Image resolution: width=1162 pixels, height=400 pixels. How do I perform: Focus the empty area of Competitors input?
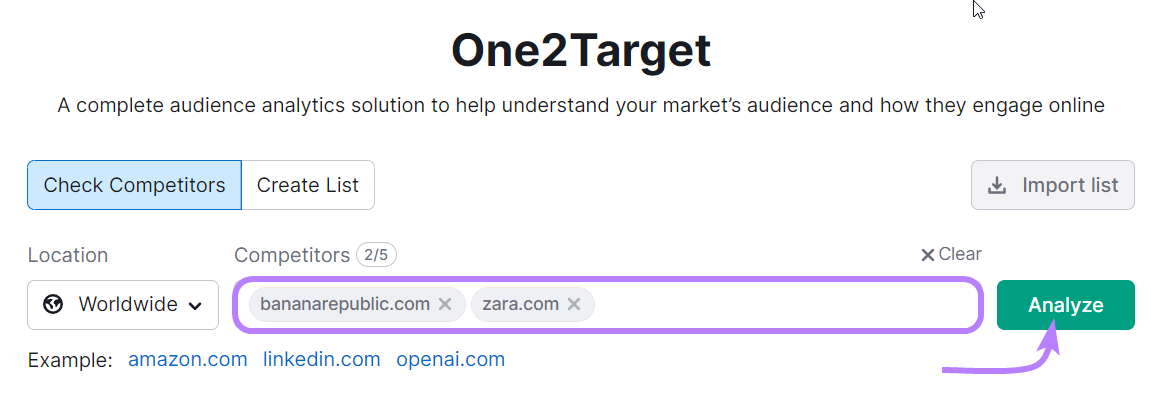tap(780, 304)
